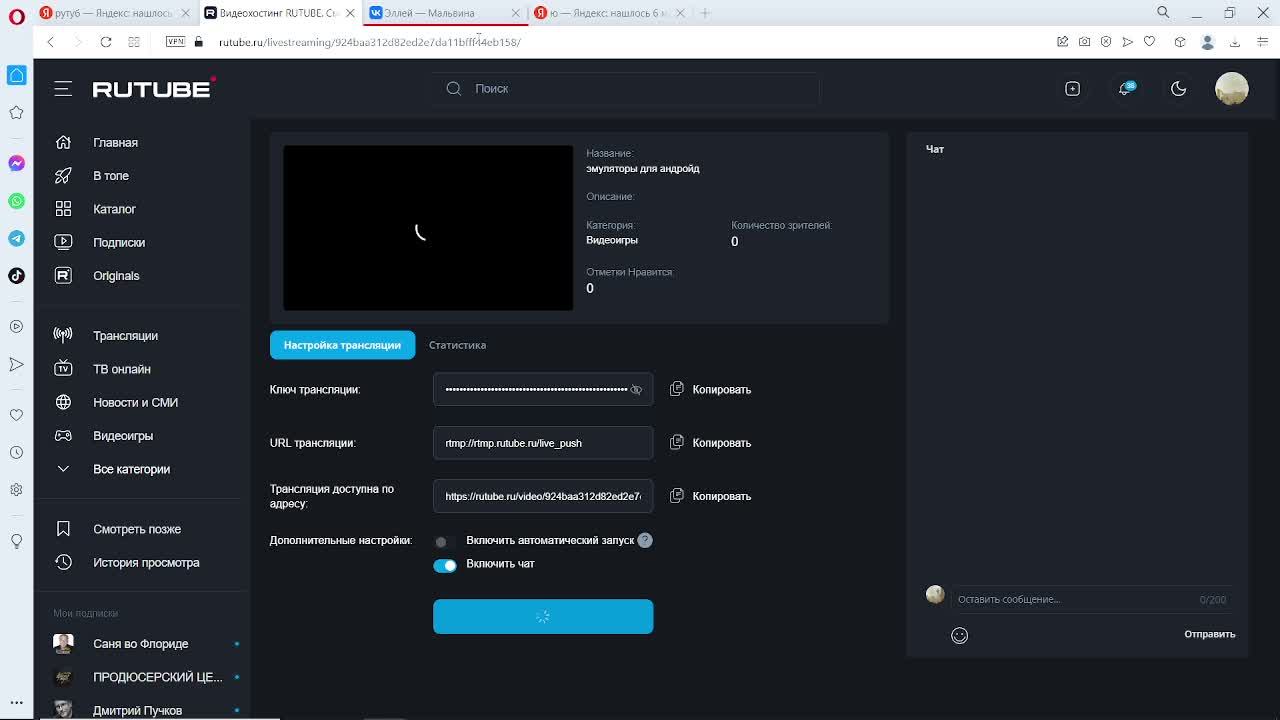Click the broadcast address URL field
Image resolution: width=1280 pixels, height=720 pixels.
(543, 496)
